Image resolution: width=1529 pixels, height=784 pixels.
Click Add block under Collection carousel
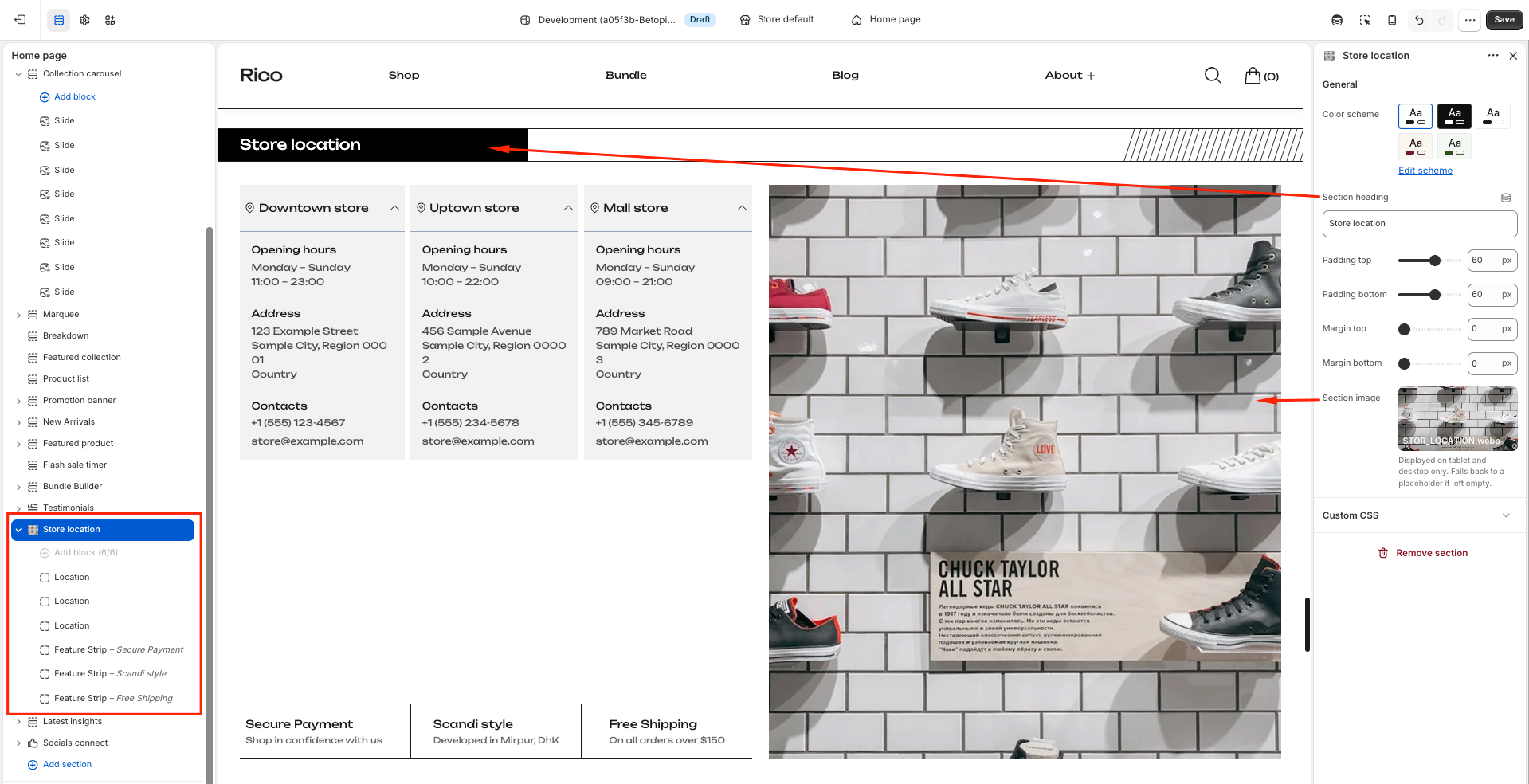pyautogui.click(x=75, y=97)
